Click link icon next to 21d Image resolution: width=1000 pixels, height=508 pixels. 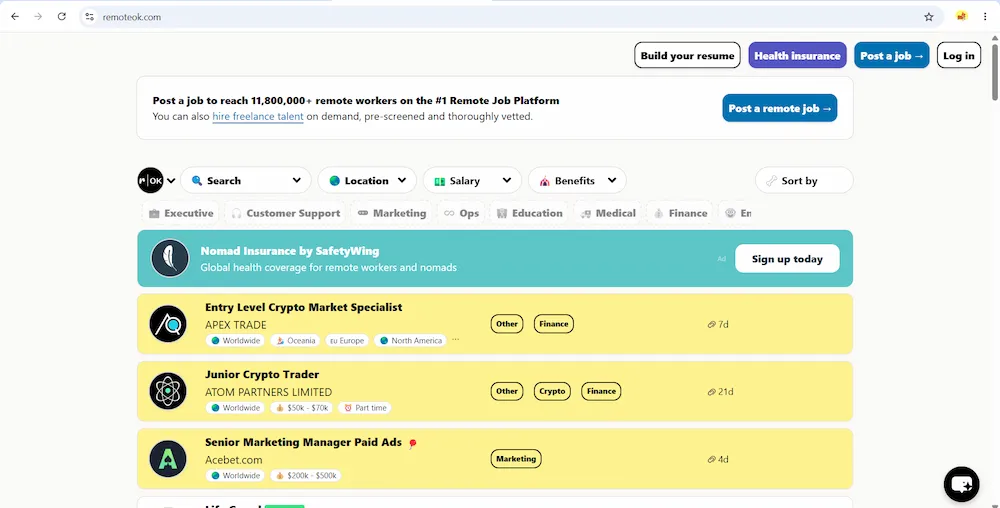(711, 392)
